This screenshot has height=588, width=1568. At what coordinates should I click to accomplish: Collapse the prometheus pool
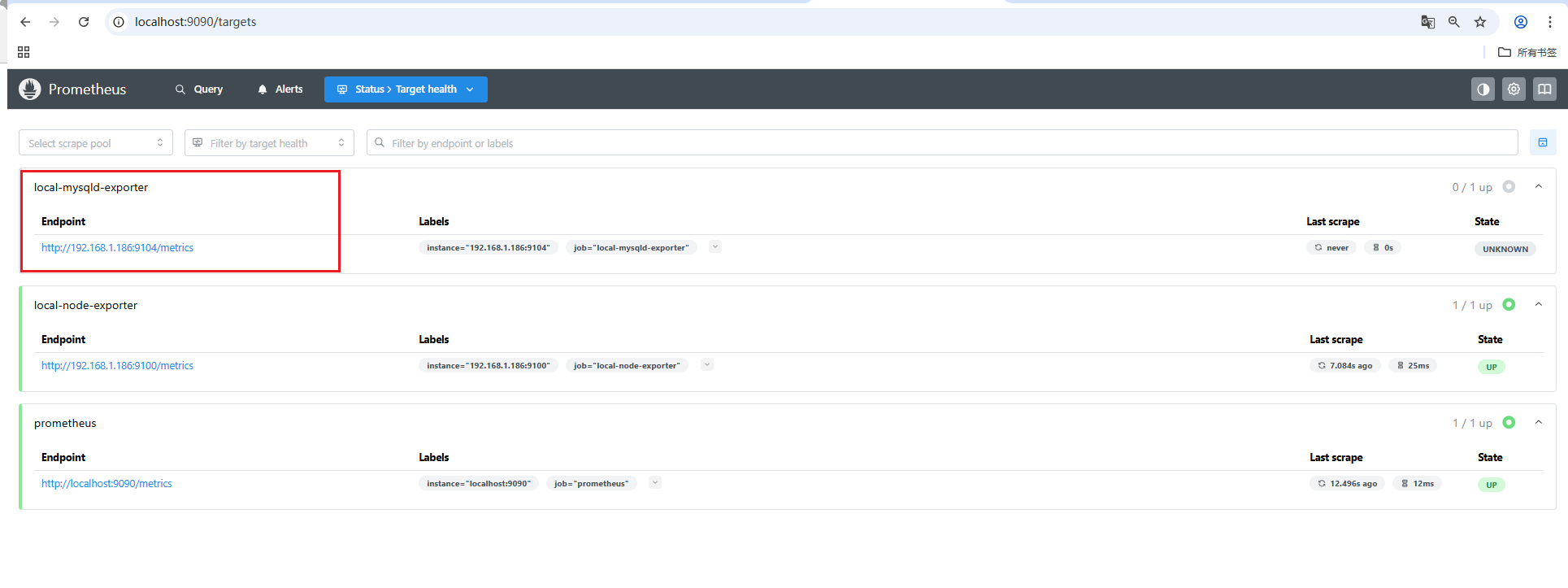point(1538,423)
